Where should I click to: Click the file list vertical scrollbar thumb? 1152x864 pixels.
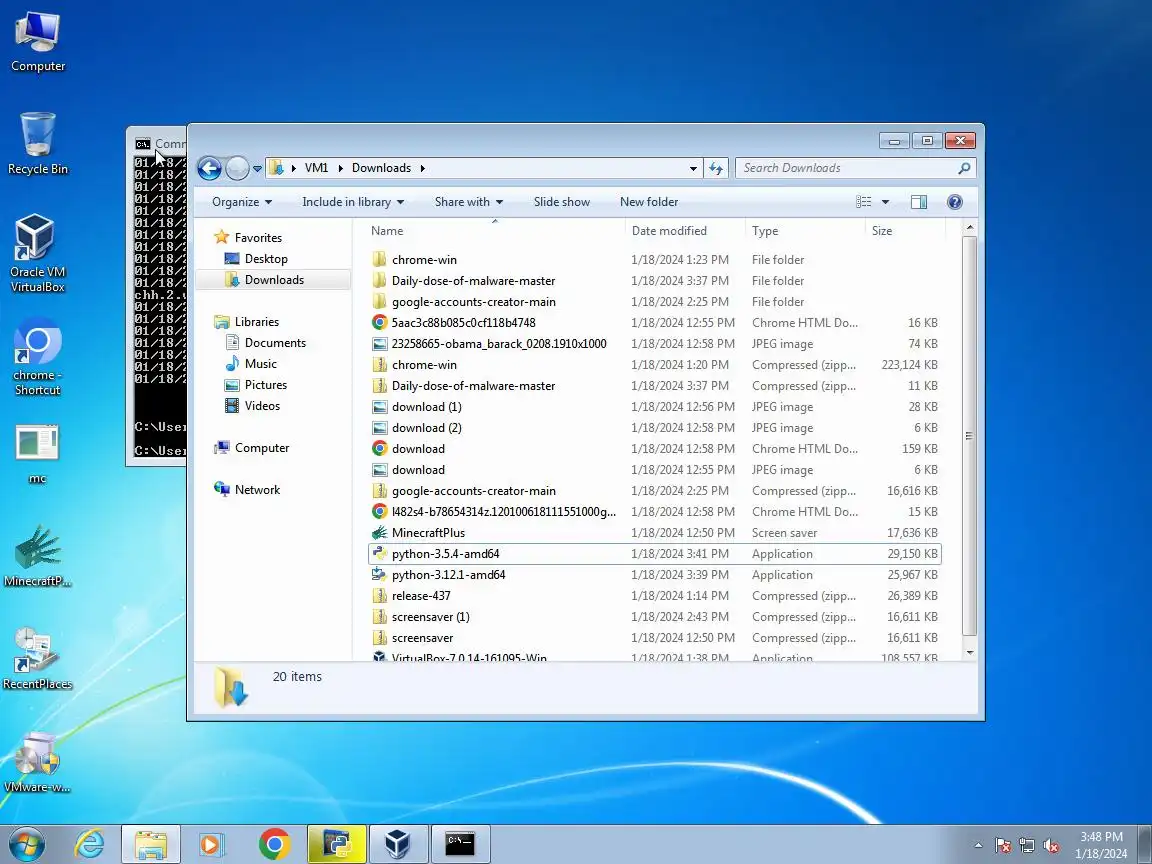click(969, 436)
